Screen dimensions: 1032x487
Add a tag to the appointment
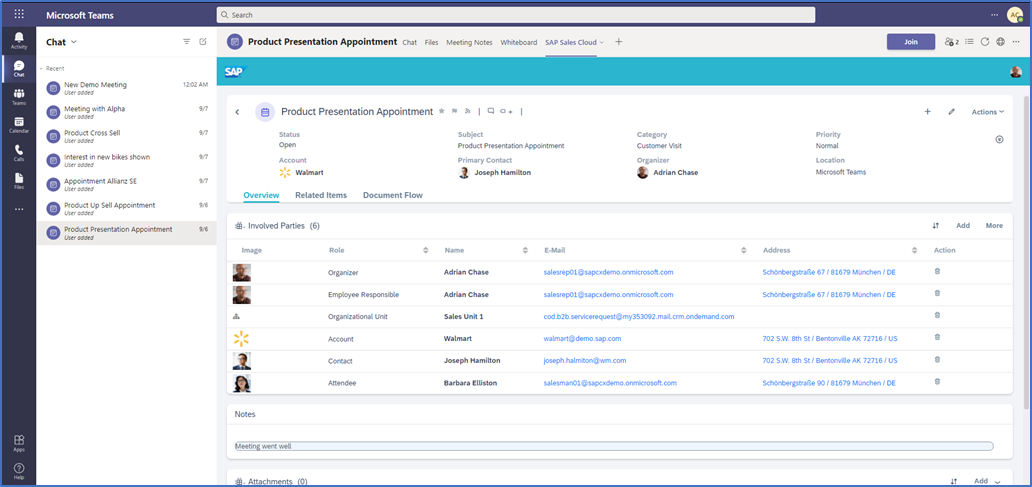(505, 112)
